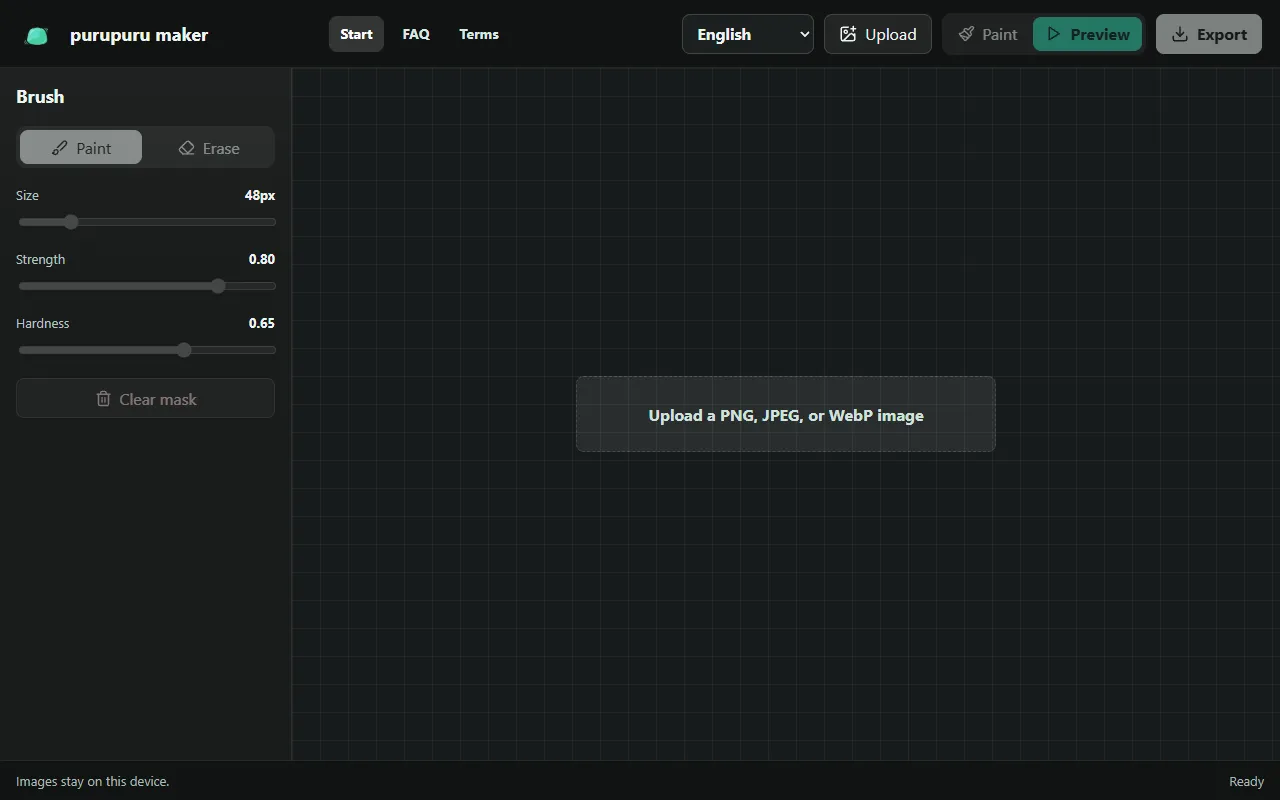Open the FAQ page
This screenshot has width=1280, height=800.
(x=416, y=34)
